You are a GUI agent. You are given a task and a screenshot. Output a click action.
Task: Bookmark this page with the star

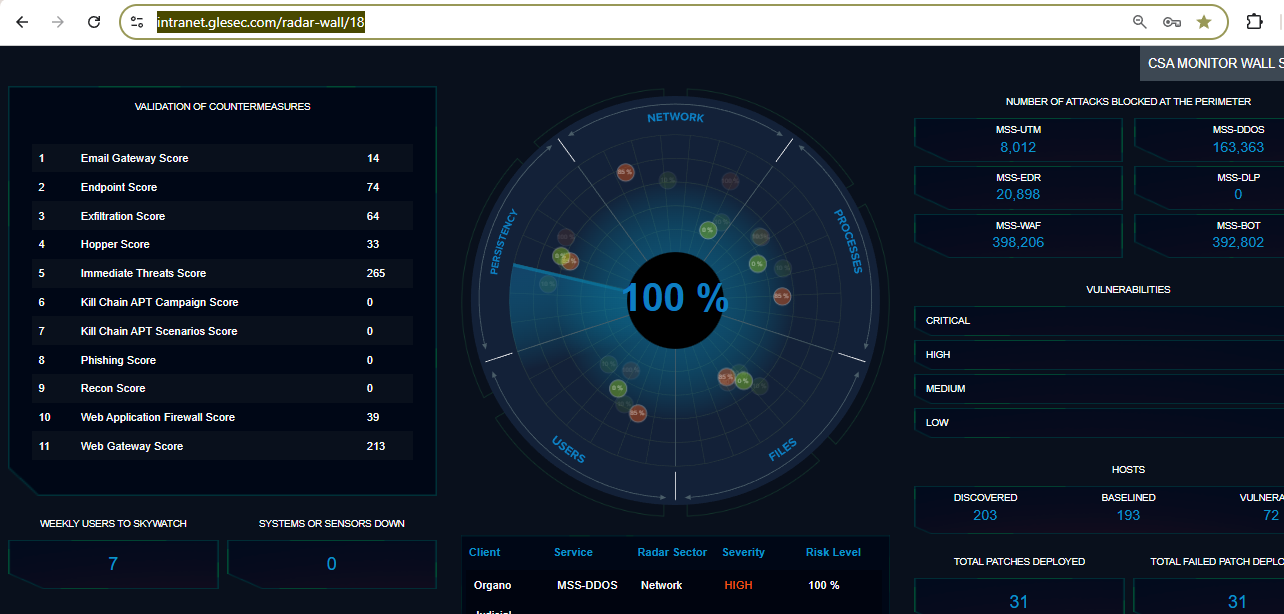(x=1204, y=22)
